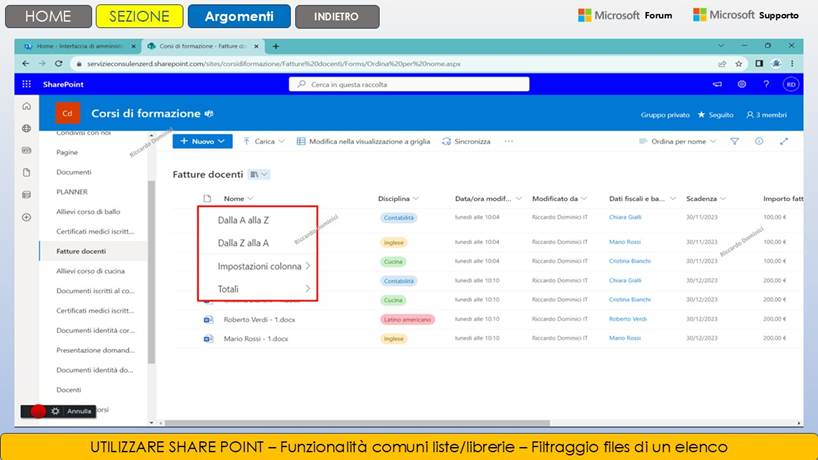This screenshot has height=460, width=818.
Task: Click the SEZIONE slide button
Action: tap(139, 16)
